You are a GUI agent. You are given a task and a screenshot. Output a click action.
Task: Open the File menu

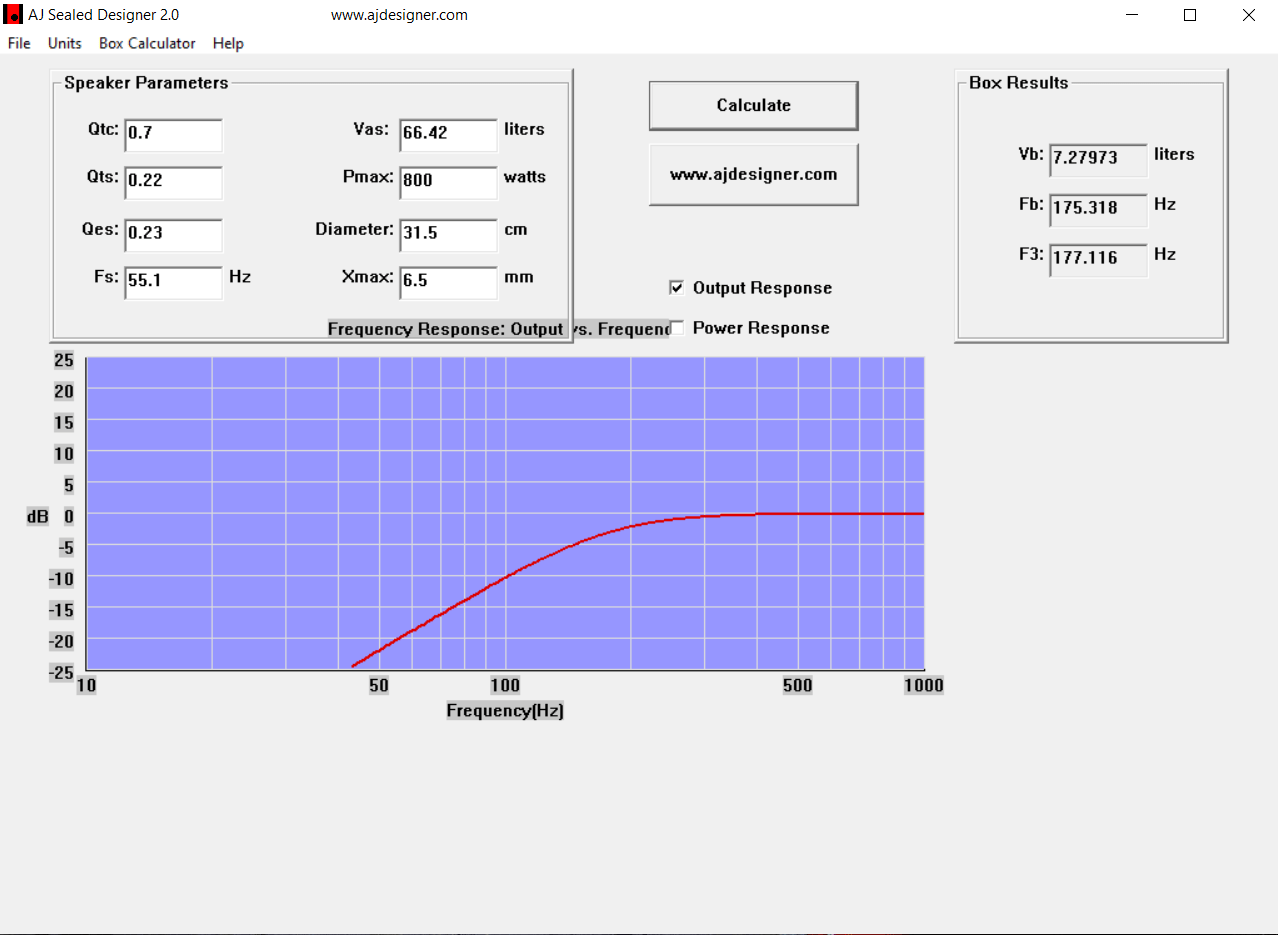tap(19, 43)
